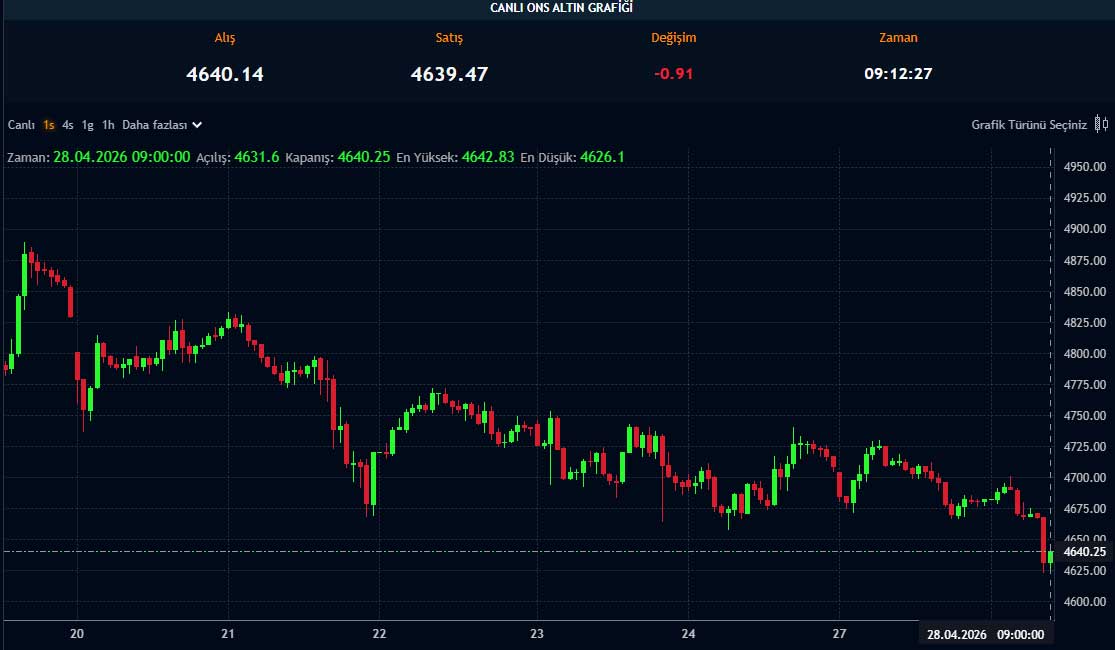The image size is (1115, 650).
Task: Open the Daha fazlası dropdown chevron
Action: point(197,125)
